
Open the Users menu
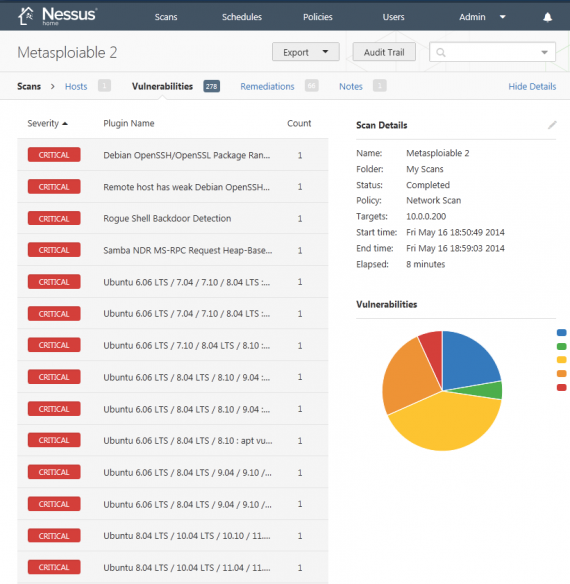click(393, 17)
